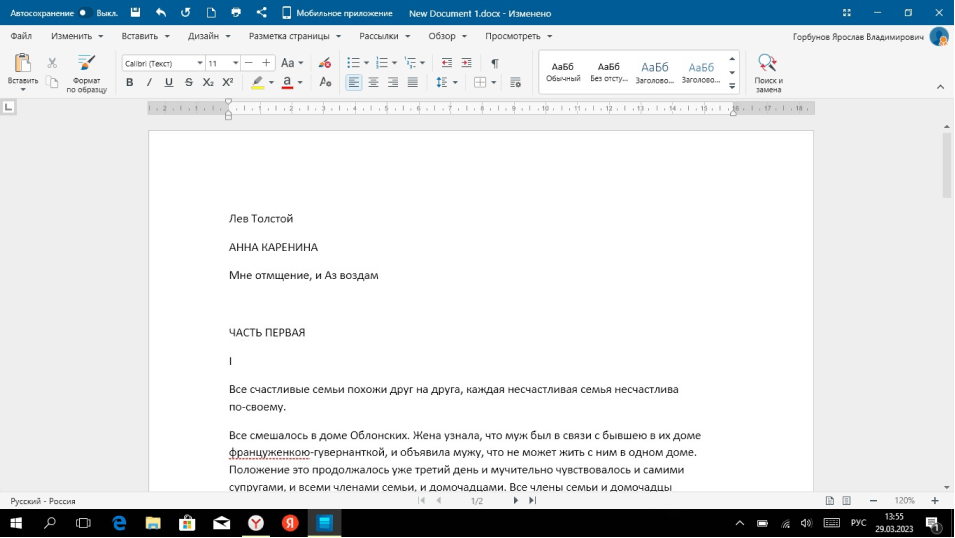Toggle italic formatting
Image resolution: width=955 pixels, height=538 pixels.
coord(149,82)
